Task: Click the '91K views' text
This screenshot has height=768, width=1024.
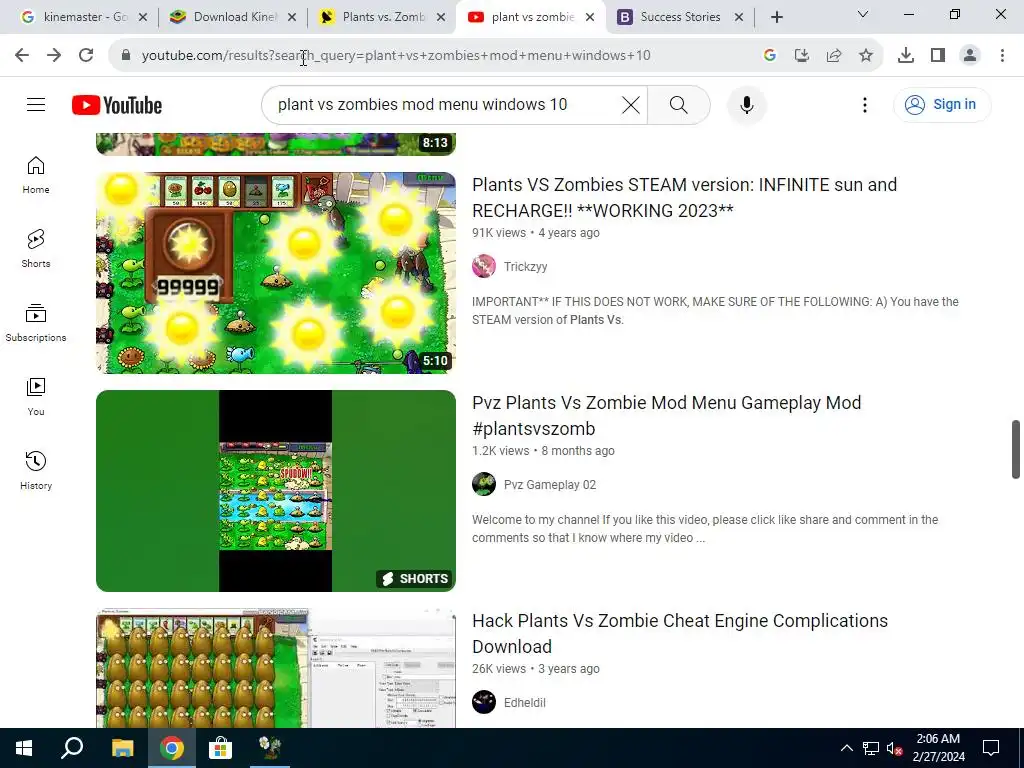Action: 499,233
